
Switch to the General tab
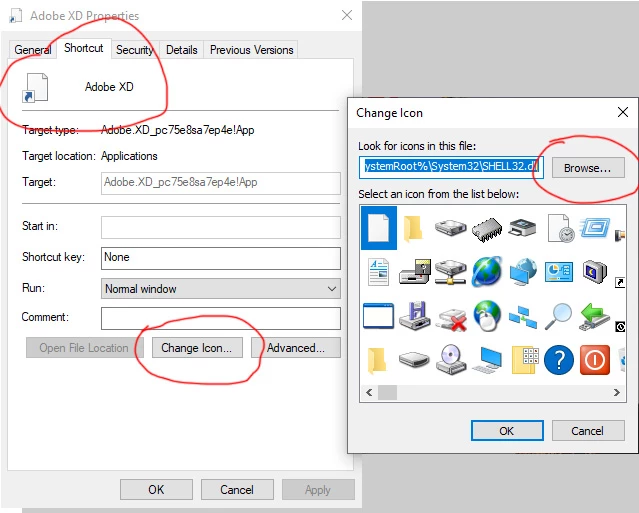pos(32,50)
